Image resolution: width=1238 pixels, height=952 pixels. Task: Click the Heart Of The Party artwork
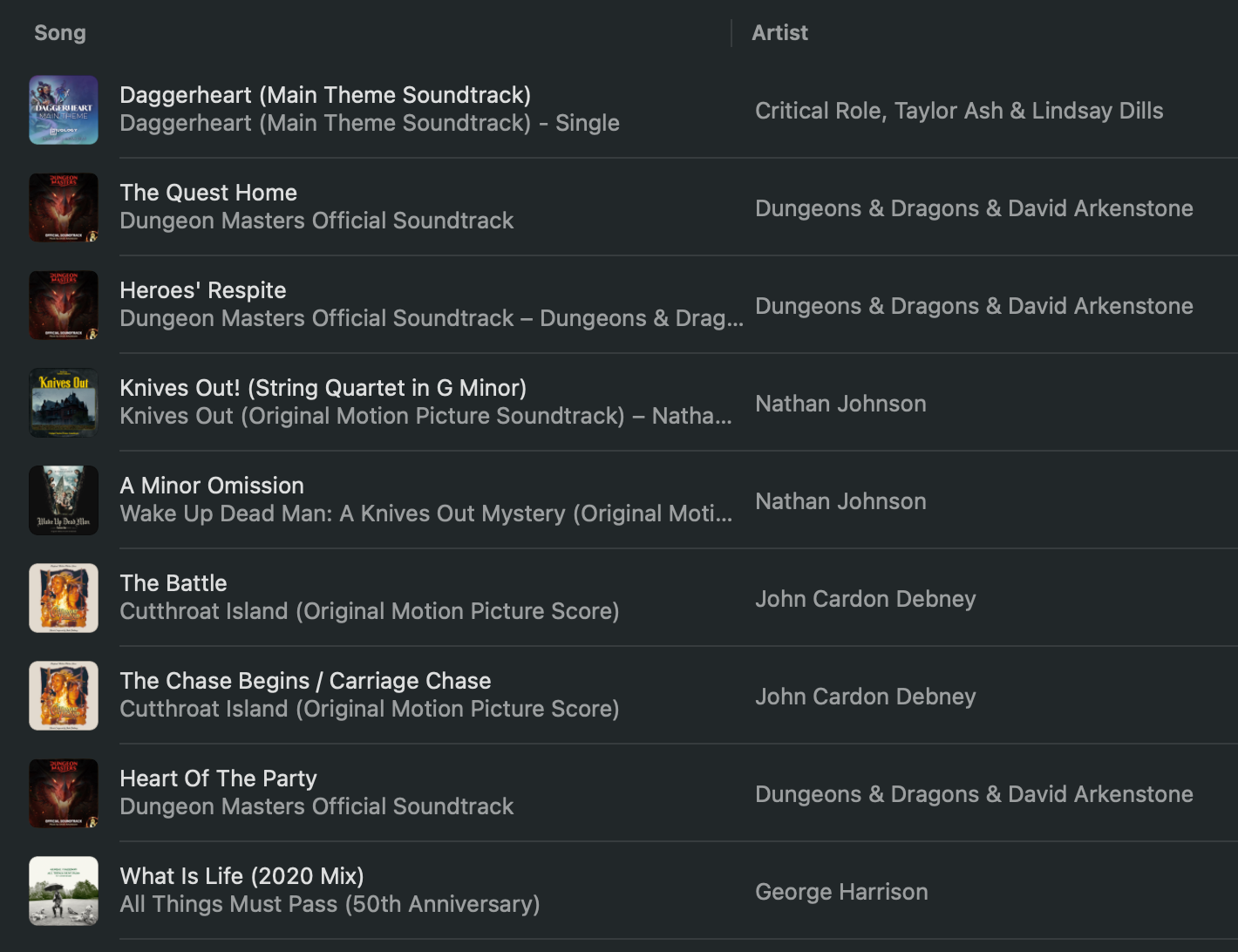(64, 793)
